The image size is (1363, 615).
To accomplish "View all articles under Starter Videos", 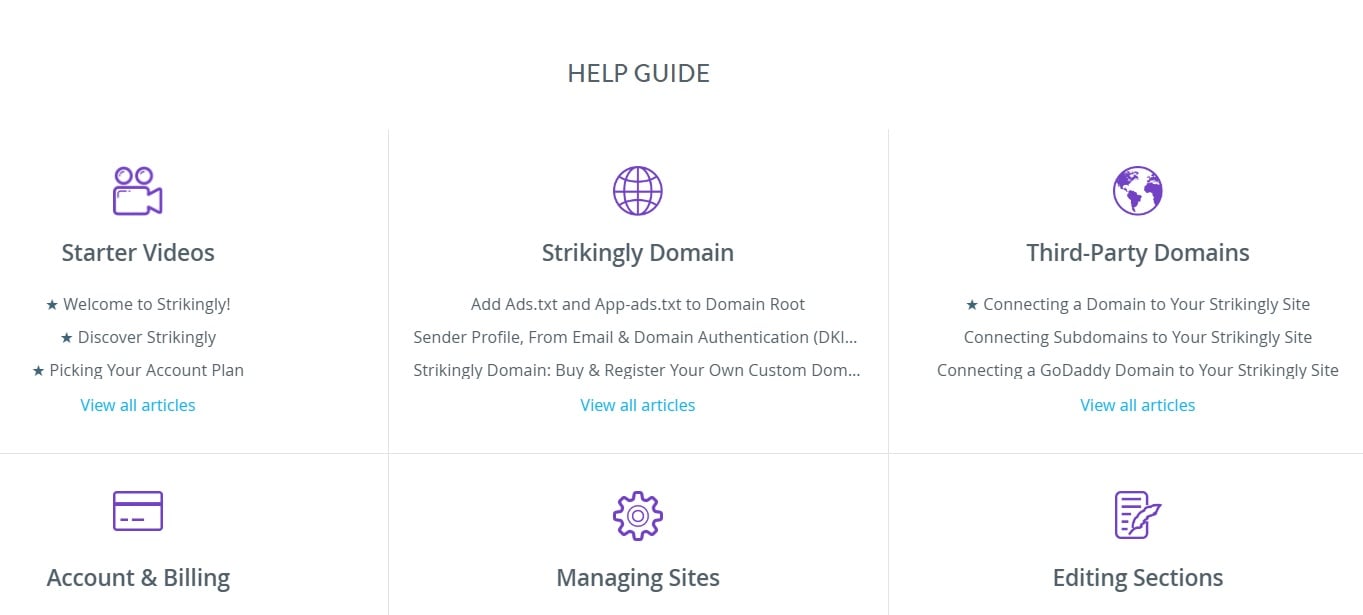I will [x=138, y=405].
